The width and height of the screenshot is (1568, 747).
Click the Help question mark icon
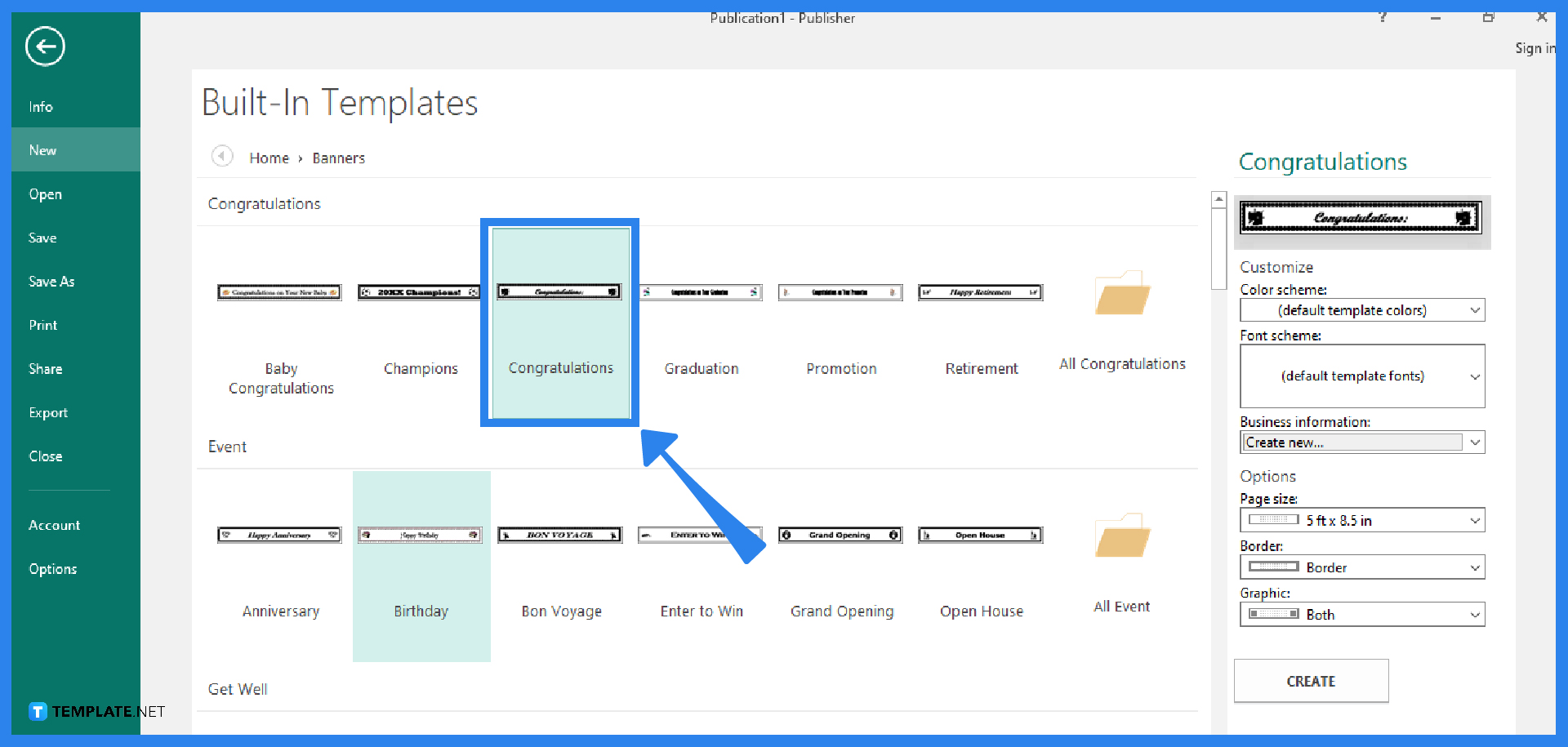tap(1383, 17)
